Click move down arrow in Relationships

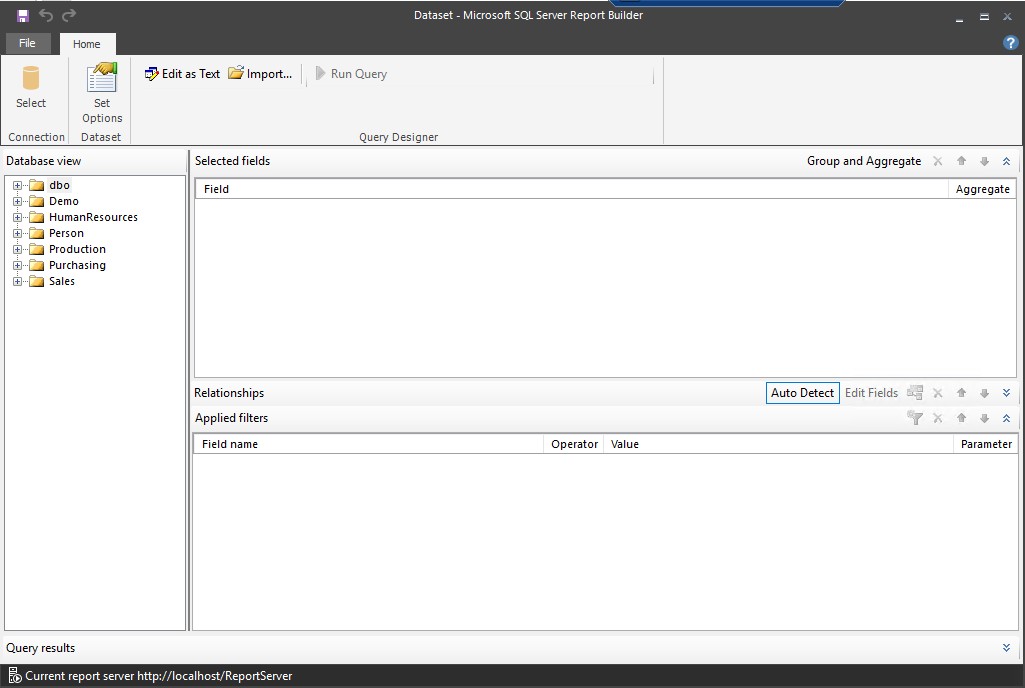pos(984,393)
